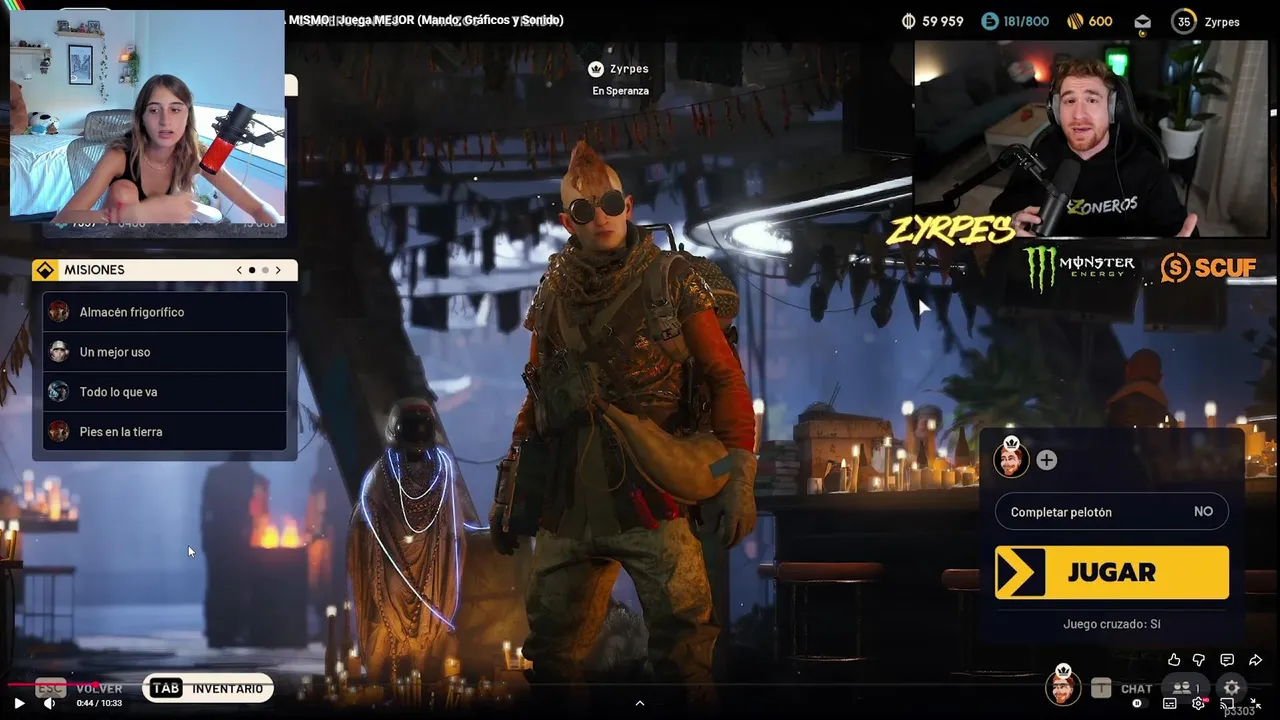1280x720 pixels.
Task: Click the yellow MISIONES header icon
Action: click(x=44, y=270)
